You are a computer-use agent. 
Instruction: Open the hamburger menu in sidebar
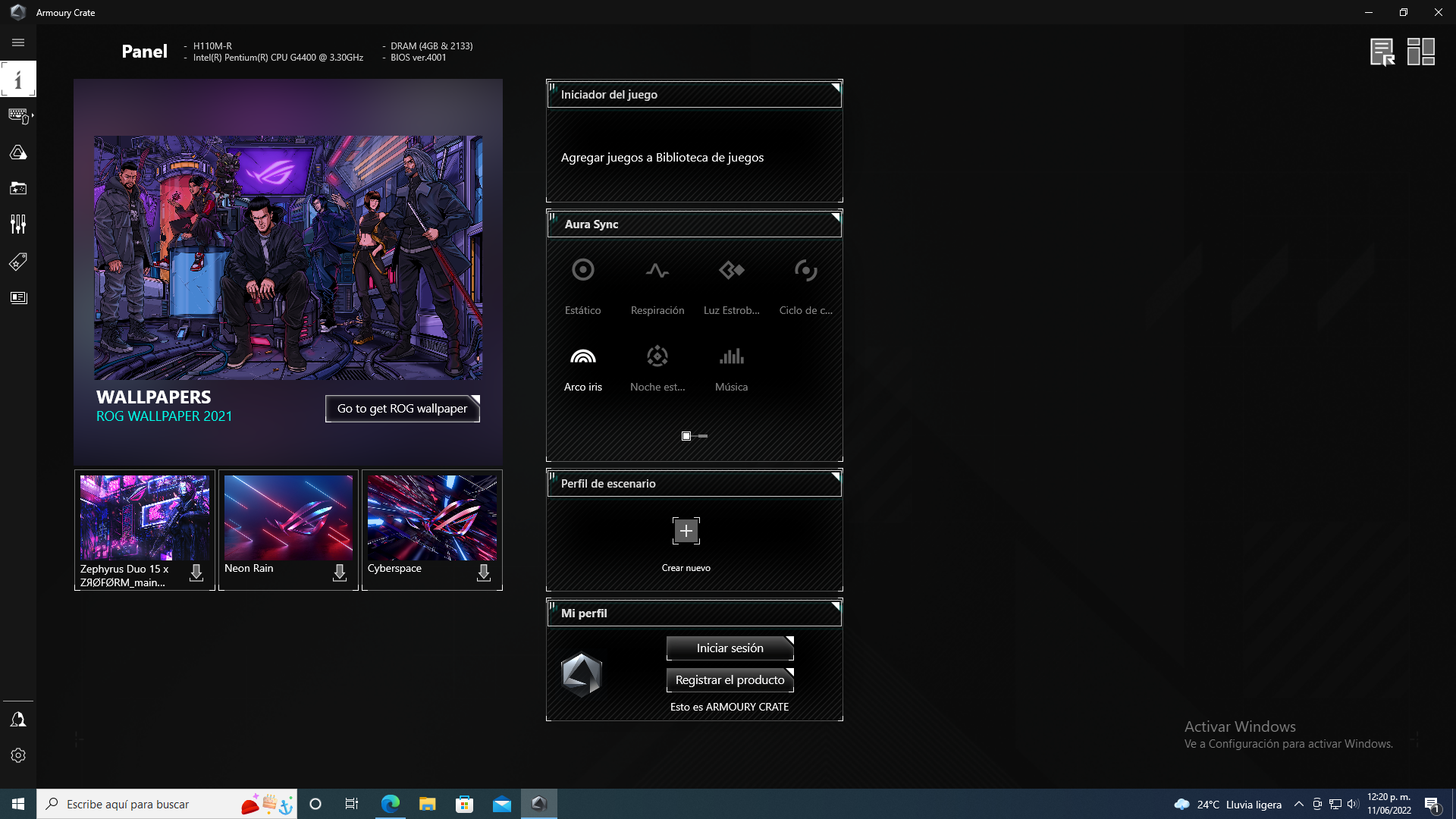coord(18,43)
